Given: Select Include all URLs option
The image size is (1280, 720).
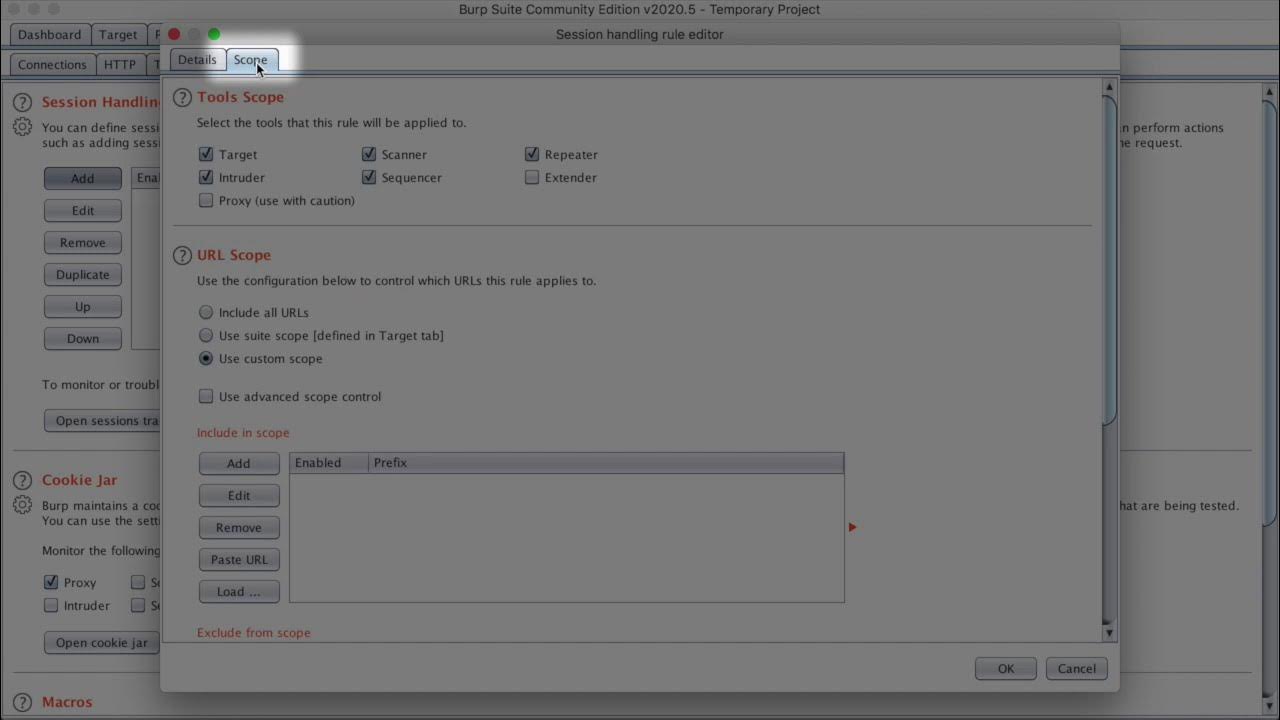Looking at the screenshot, I should point(206,312).
